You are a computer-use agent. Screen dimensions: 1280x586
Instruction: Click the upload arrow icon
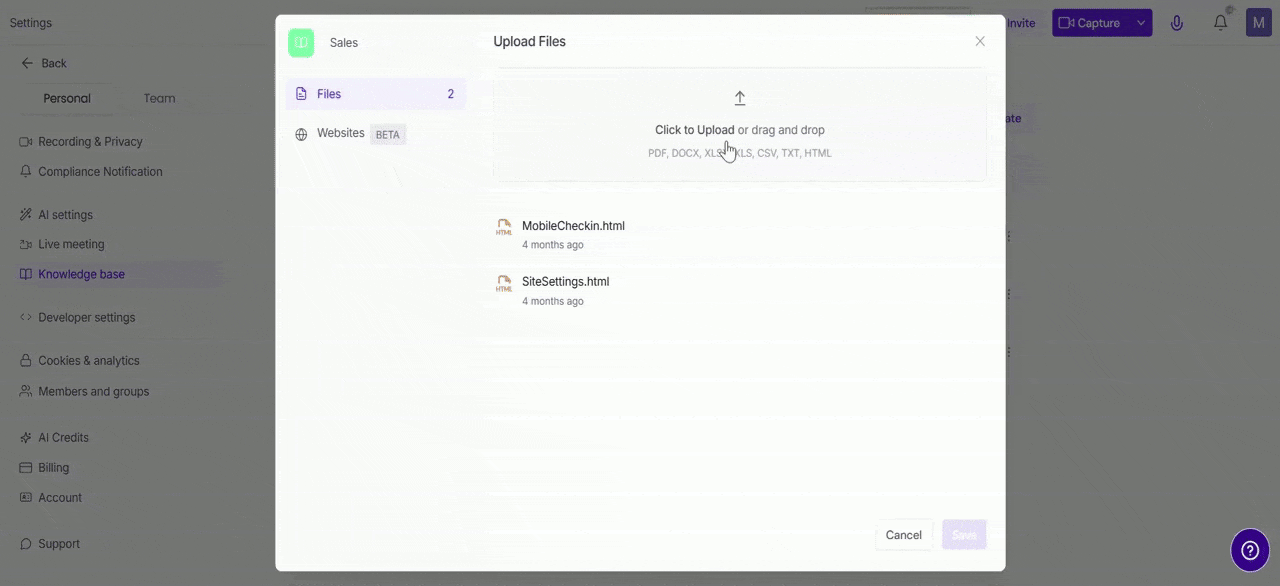(739, 97)
